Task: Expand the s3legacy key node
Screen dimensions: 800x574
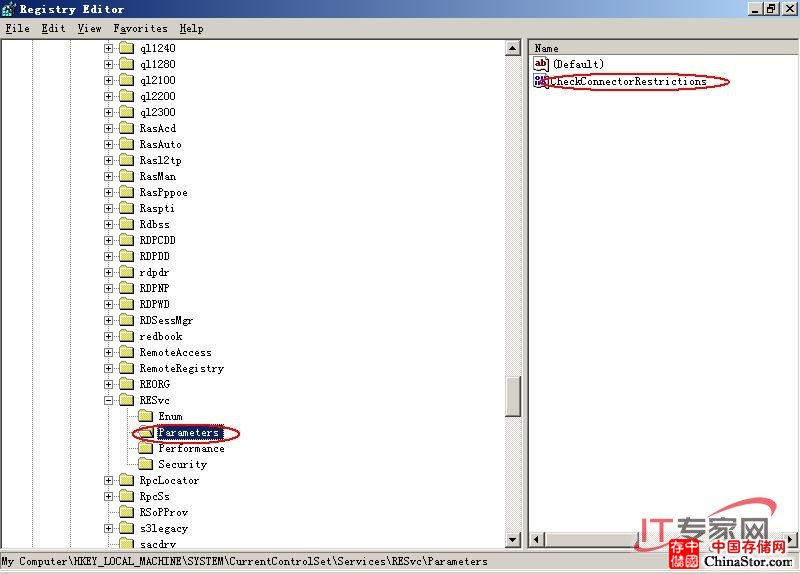Action: 109,528
